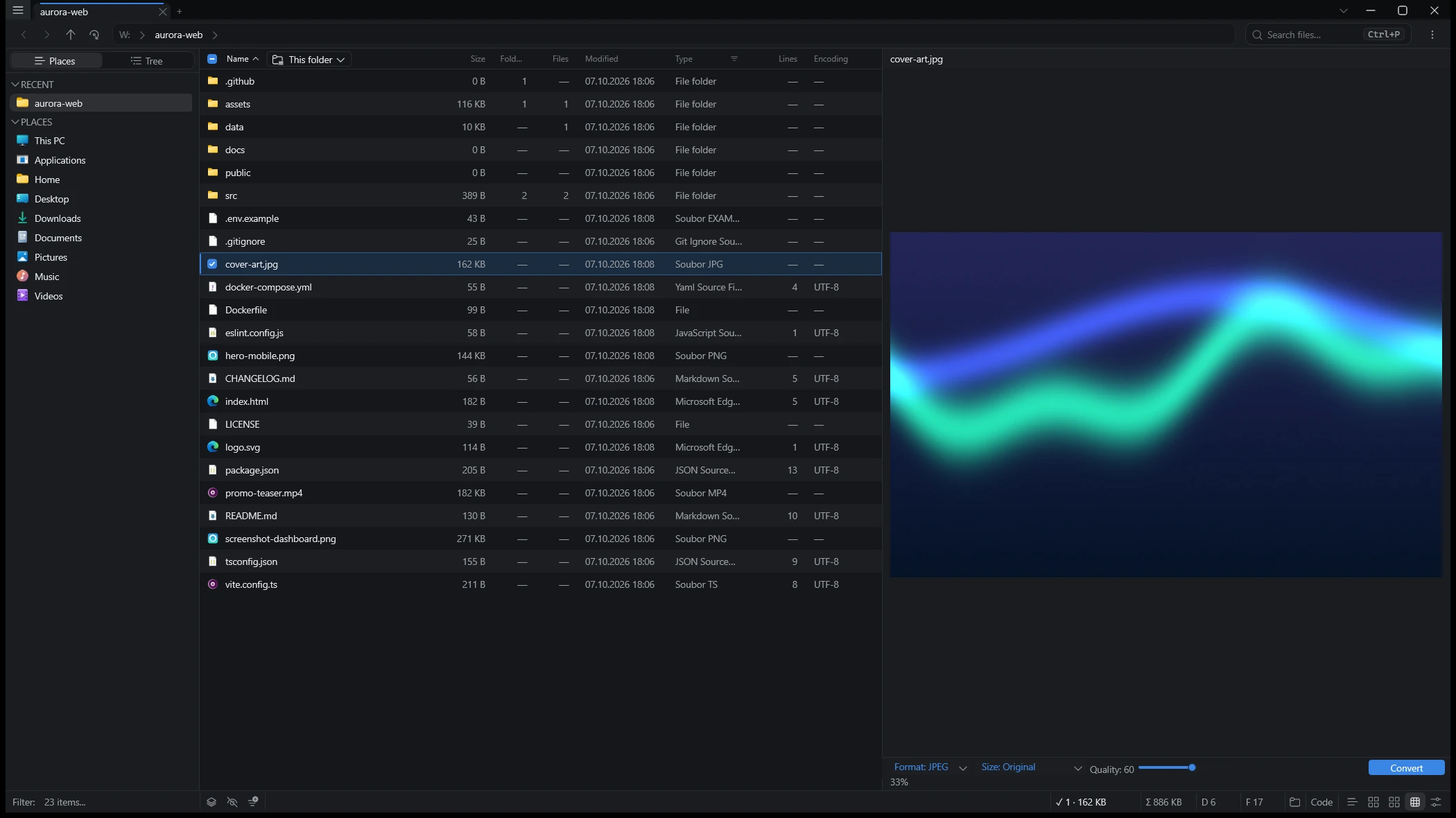
Task: Close the aurora-web tab
Action: tap(162, 12)
